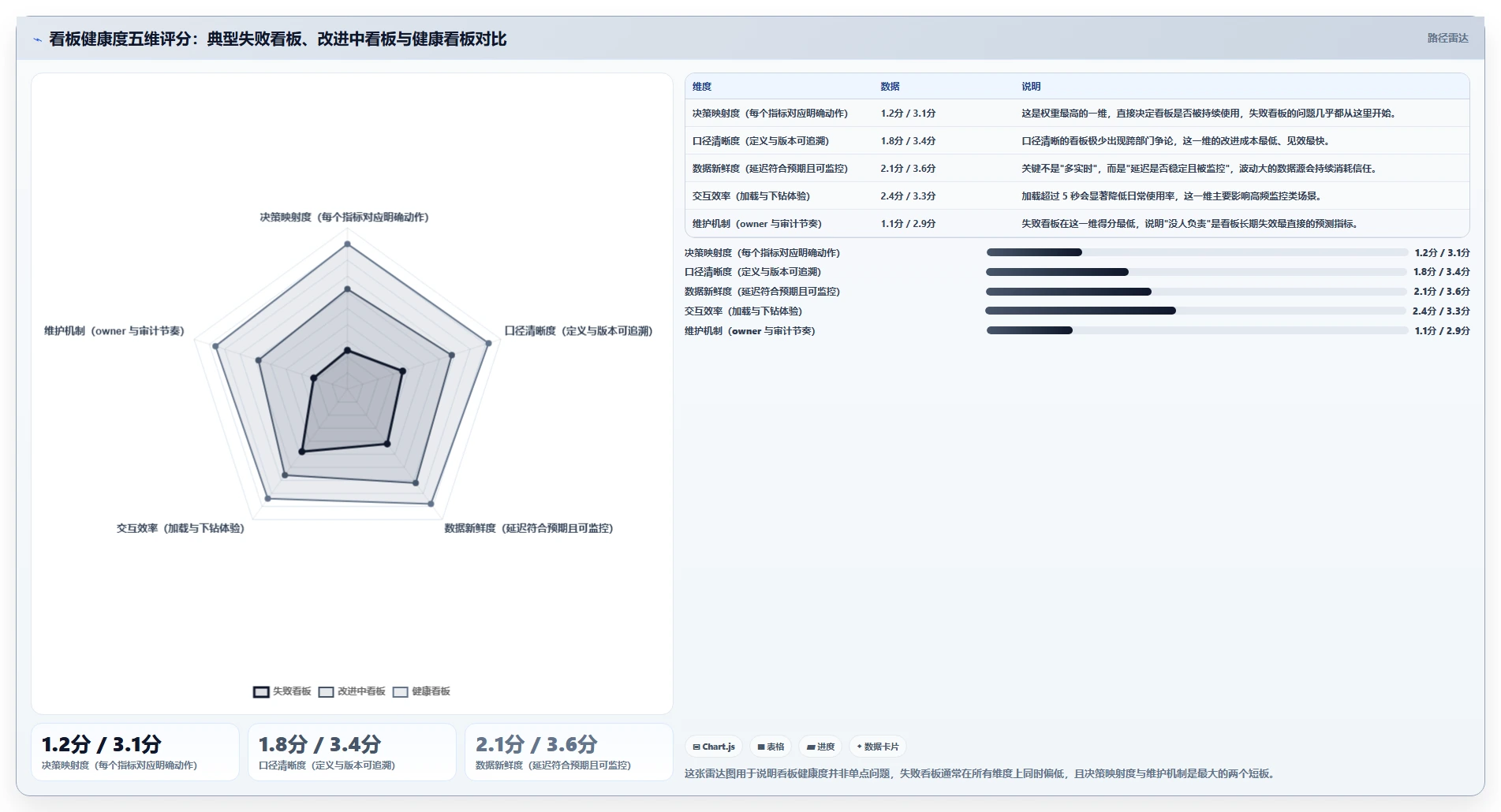Toggle the 改进中看板 legend item

point(352,691)
